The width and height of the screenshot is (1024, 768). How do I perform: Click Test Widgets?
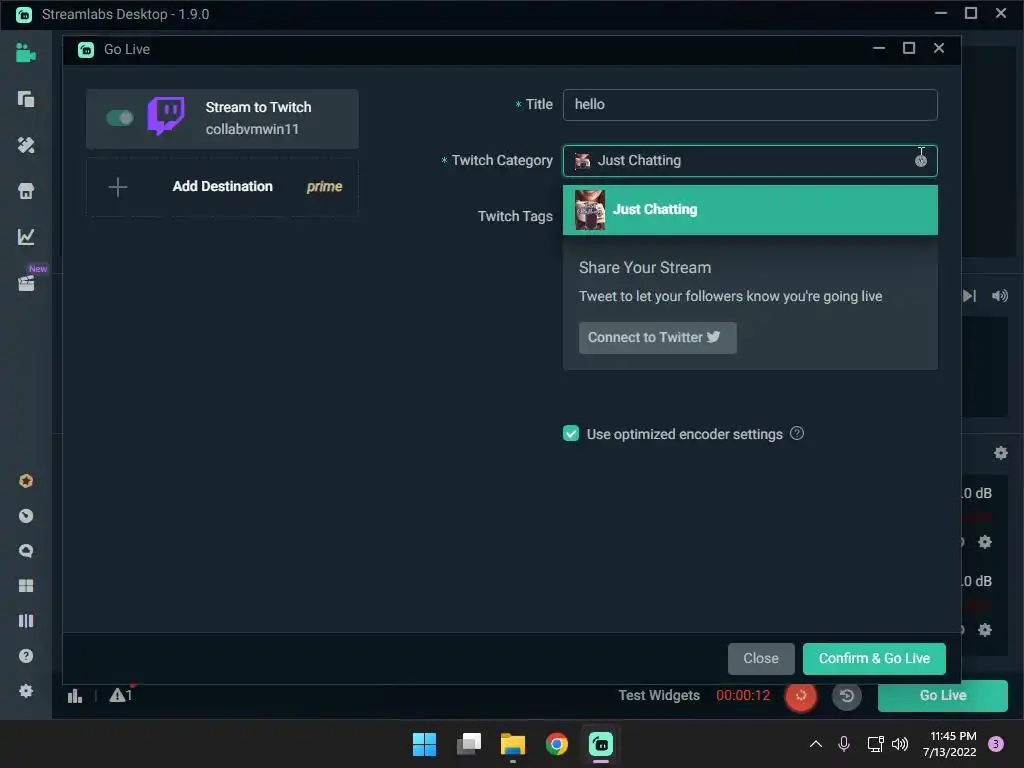(659, 696)
